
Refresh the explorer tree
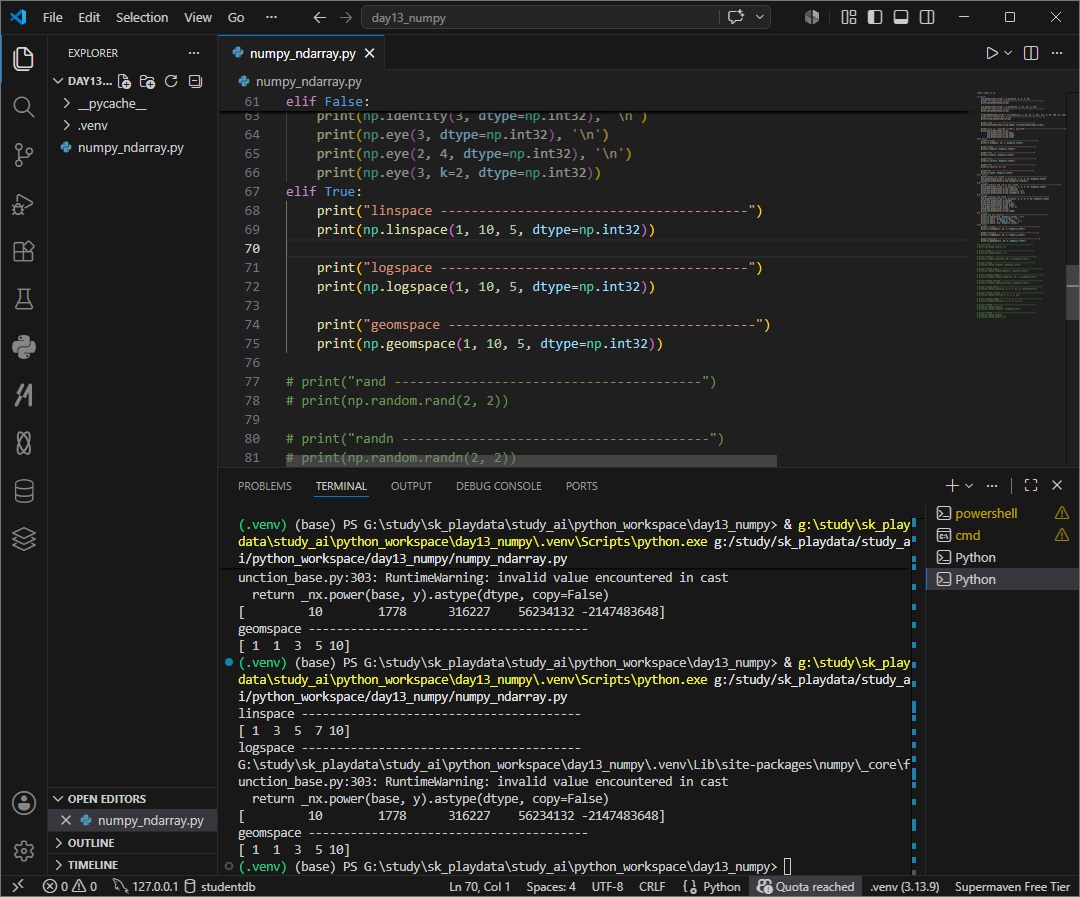[x=172, y=81]
